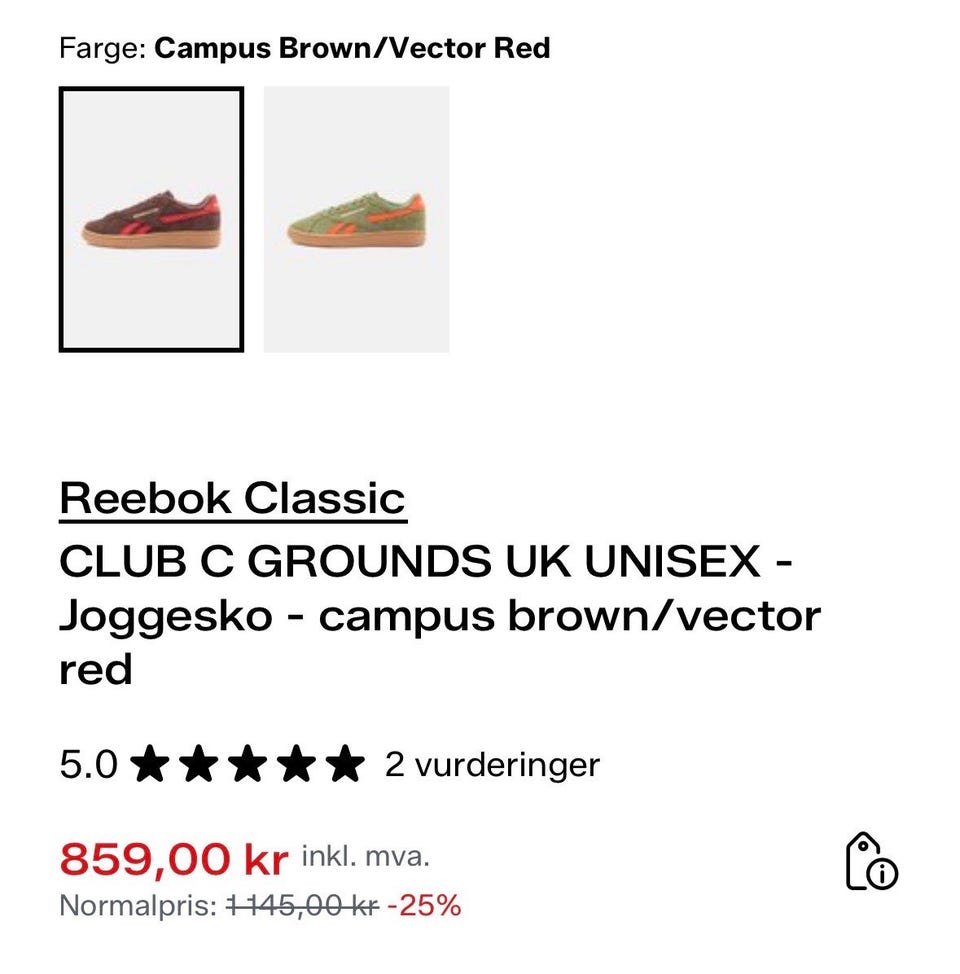Click the -25% discount label
960x974 pixels.
click(424, 907)
